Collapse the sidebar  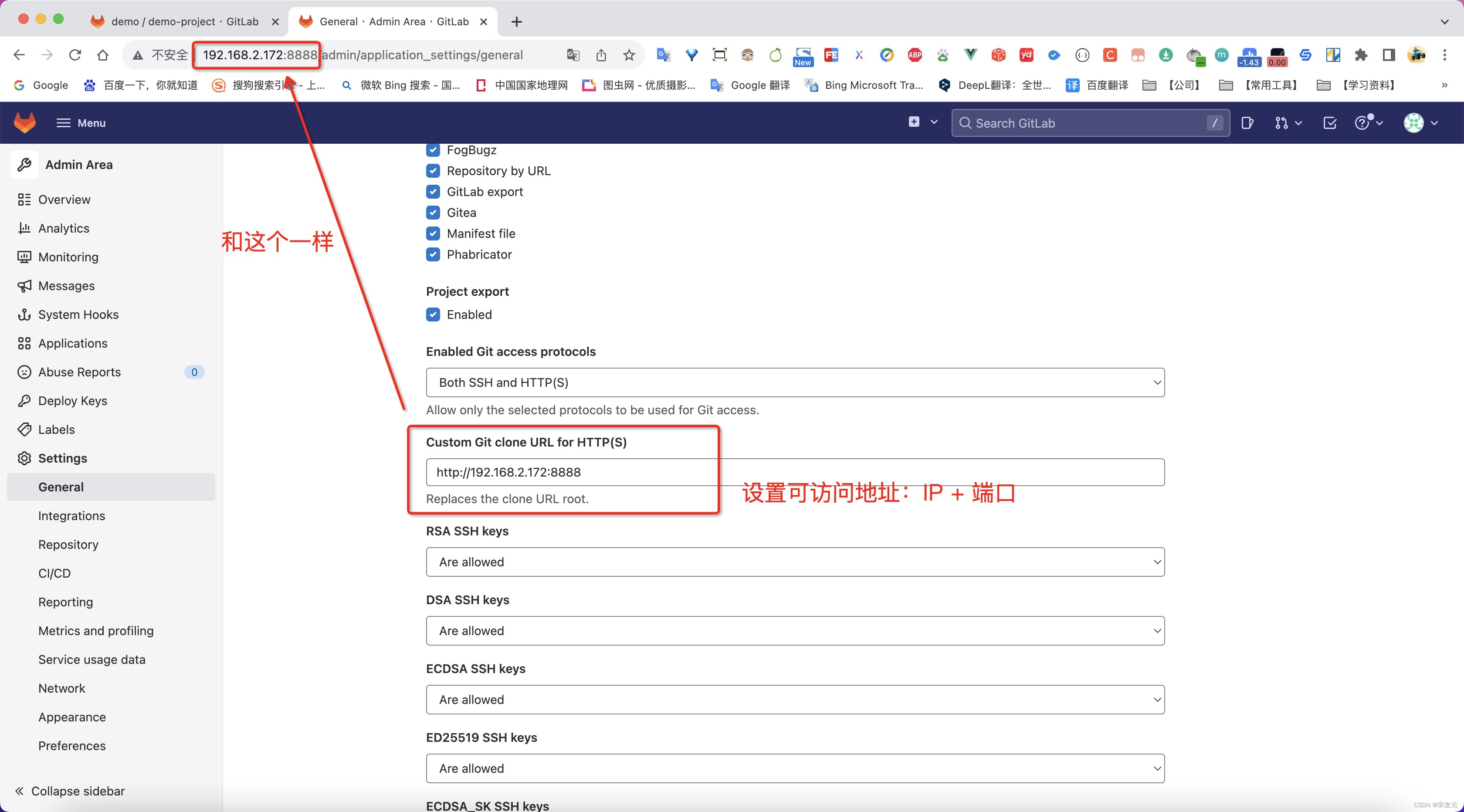tap(69, 791)
